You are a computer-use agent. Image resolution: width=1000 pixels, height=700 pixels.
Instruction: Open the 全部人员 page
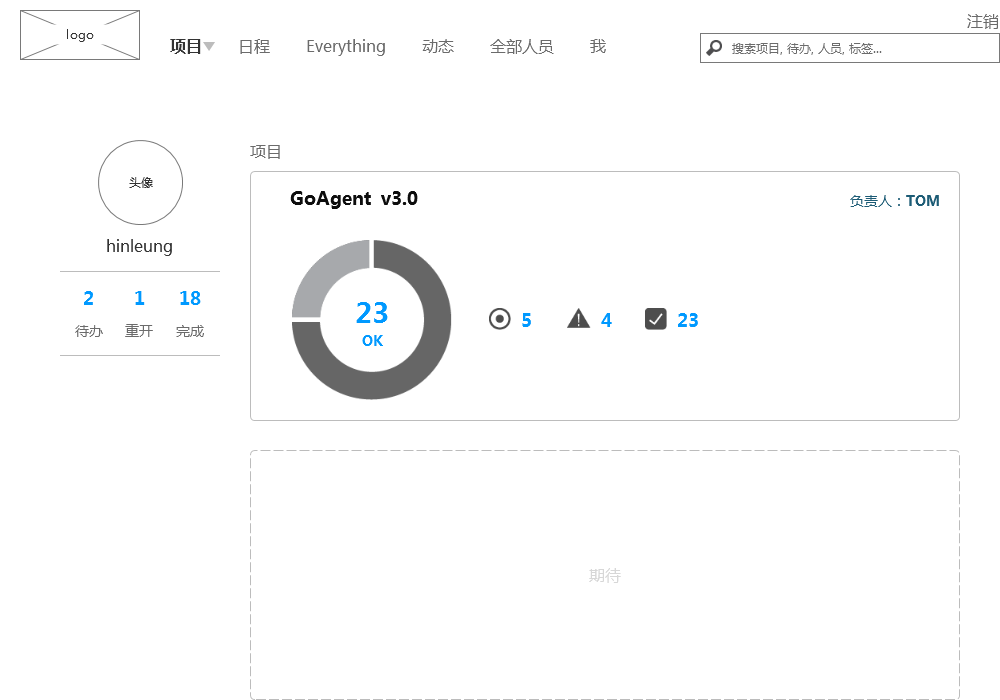(521, 46)
